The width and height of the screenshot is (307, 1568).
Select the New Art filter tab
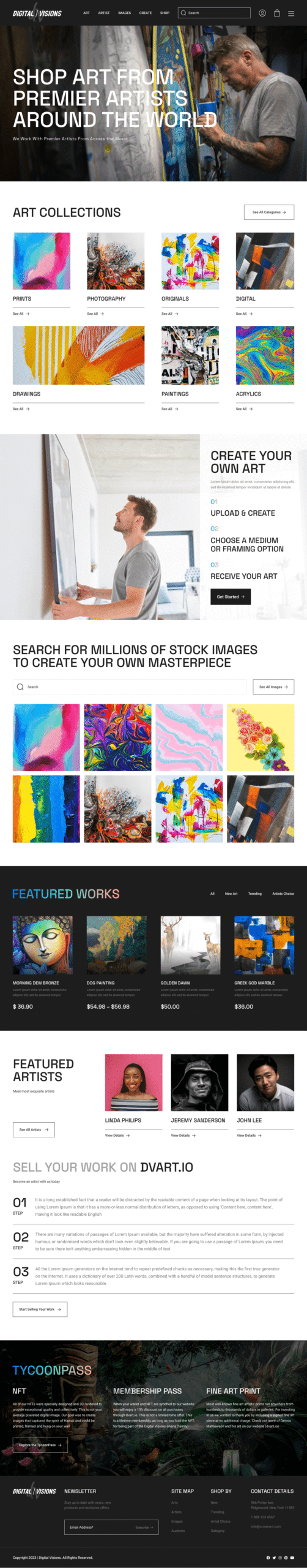click(231, 894)
